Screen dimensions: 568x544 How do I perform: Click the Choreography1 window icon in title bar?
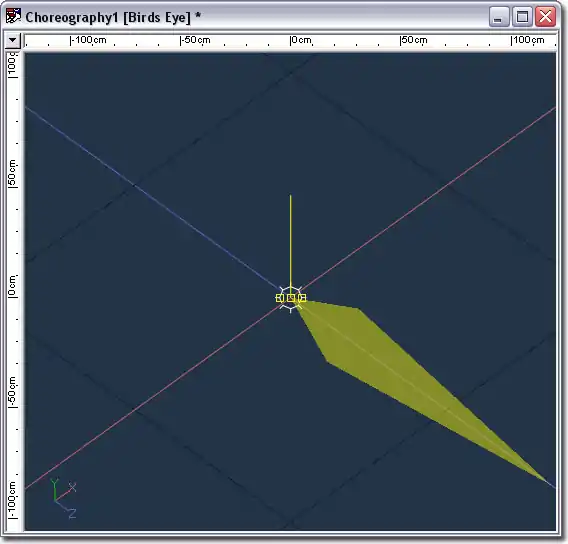tap(13, 16)
